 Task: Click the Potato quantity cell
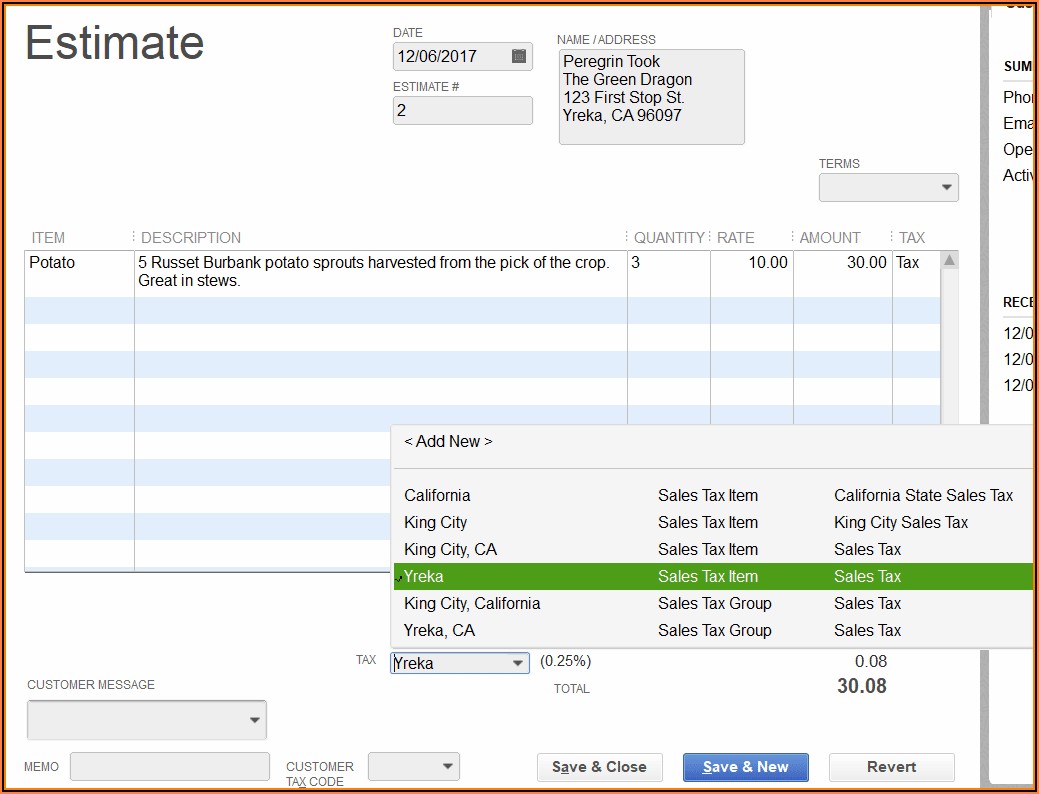pos(668,272)
